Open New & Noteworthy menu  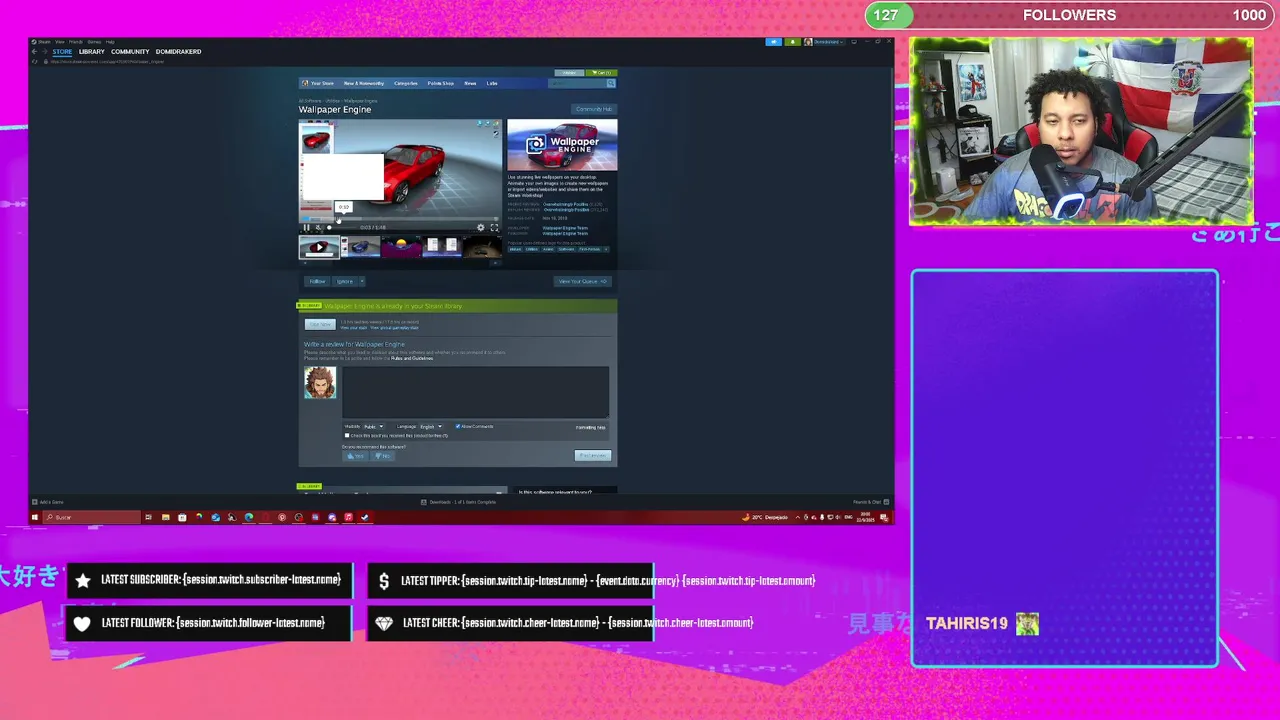pyautogui.click(x=364, y=83)
